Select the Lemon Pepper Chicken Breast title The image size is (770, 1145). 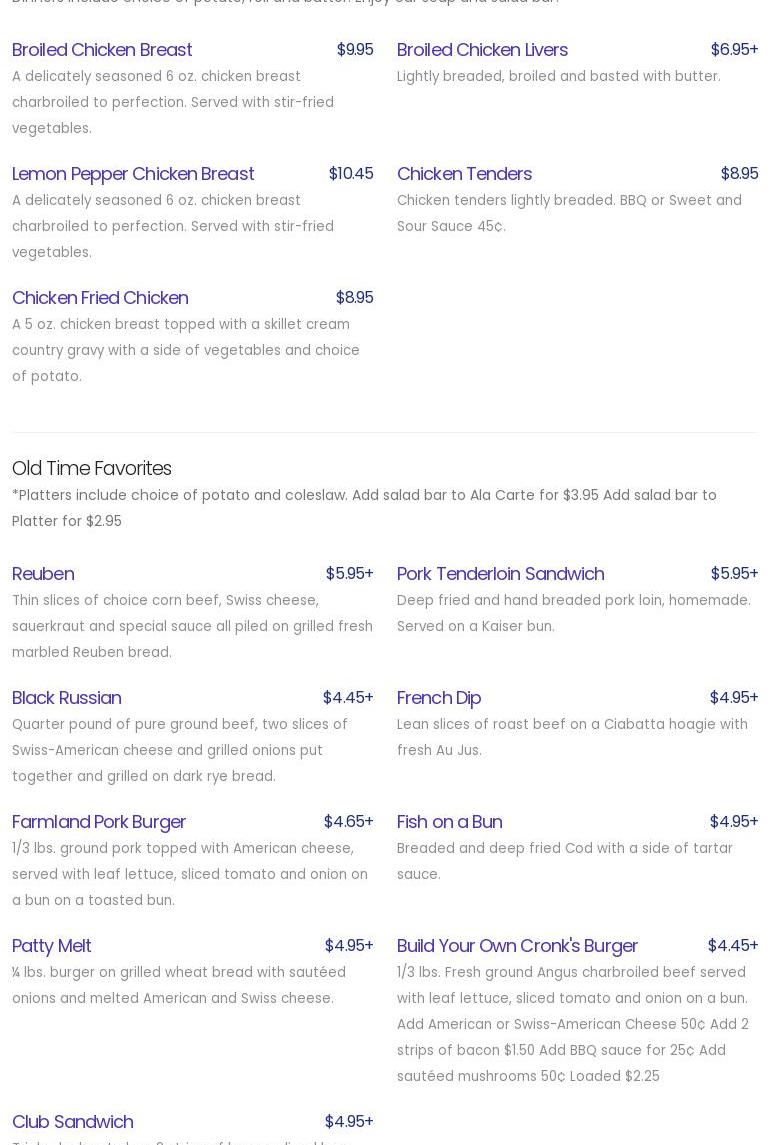pos(133,173)
